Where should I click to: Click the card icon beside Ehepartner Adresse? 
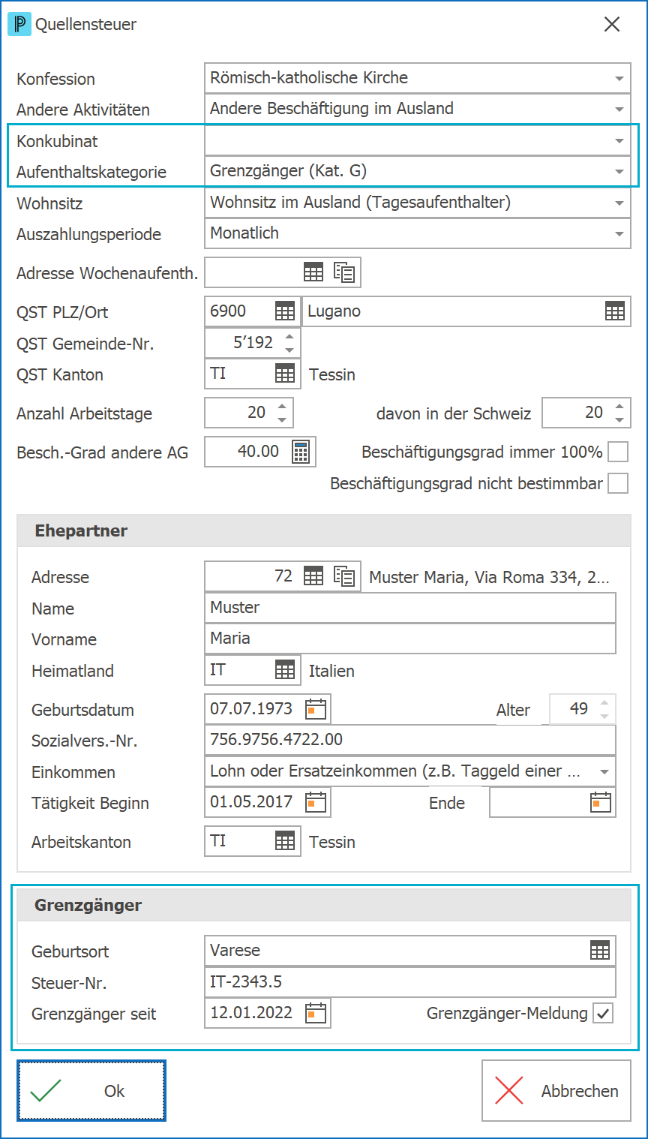pyautogui.click(x=344, y=577)
